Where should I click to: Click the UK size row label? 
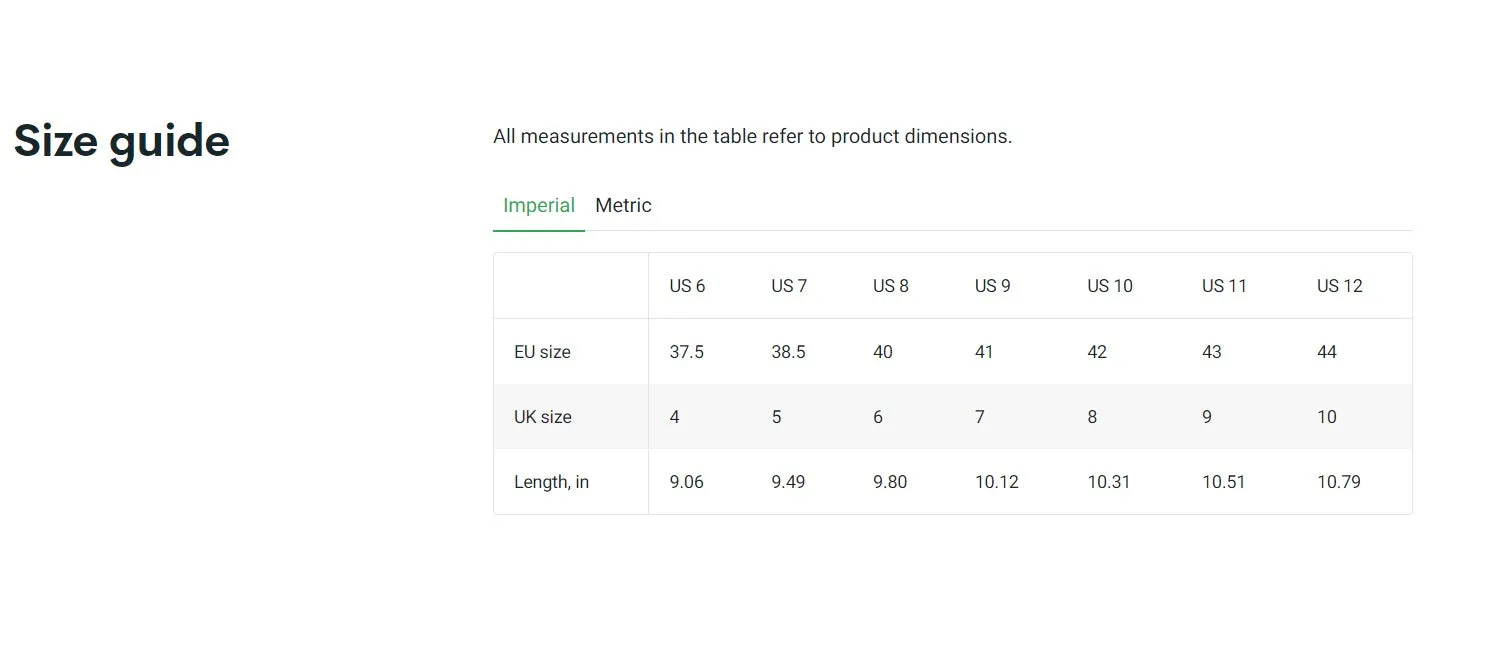click(543, 417)
